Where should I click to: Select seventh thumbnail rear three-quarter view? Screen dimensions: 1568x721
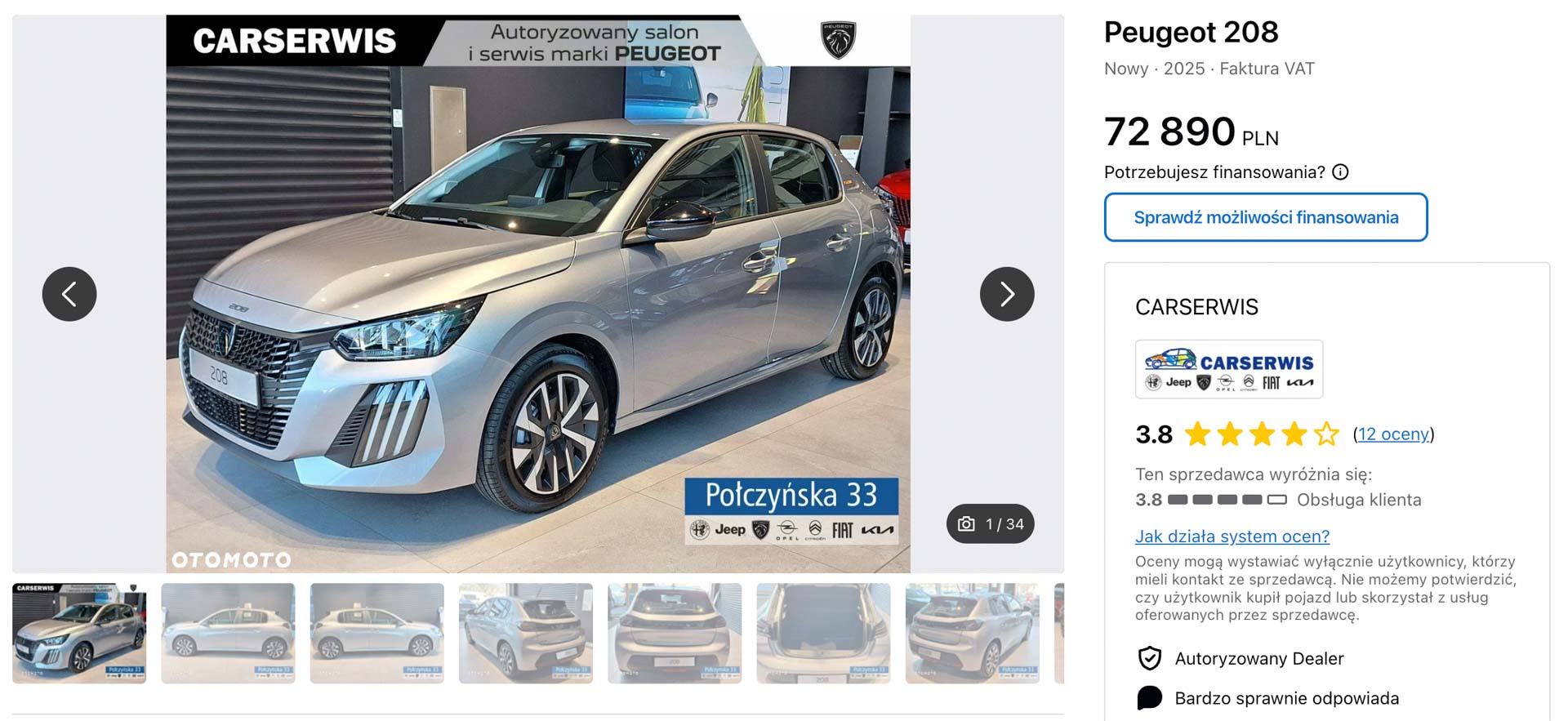(x=973, y=633)
